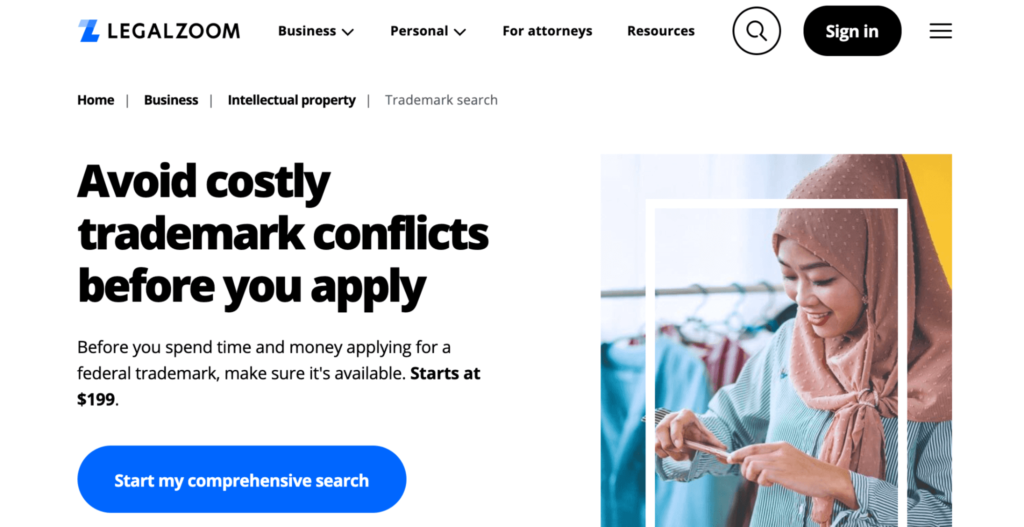The height and width of the screenshot is (527, 1024).
Task: Click the Avoid costly trademark conflicts heading
Action: click(x=283, y=234)
